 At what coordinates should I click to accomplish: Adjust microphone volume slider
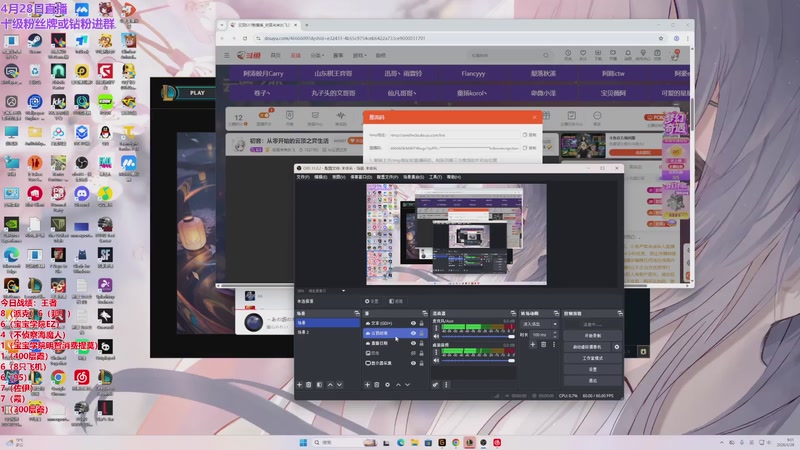[x=479, y=337]
